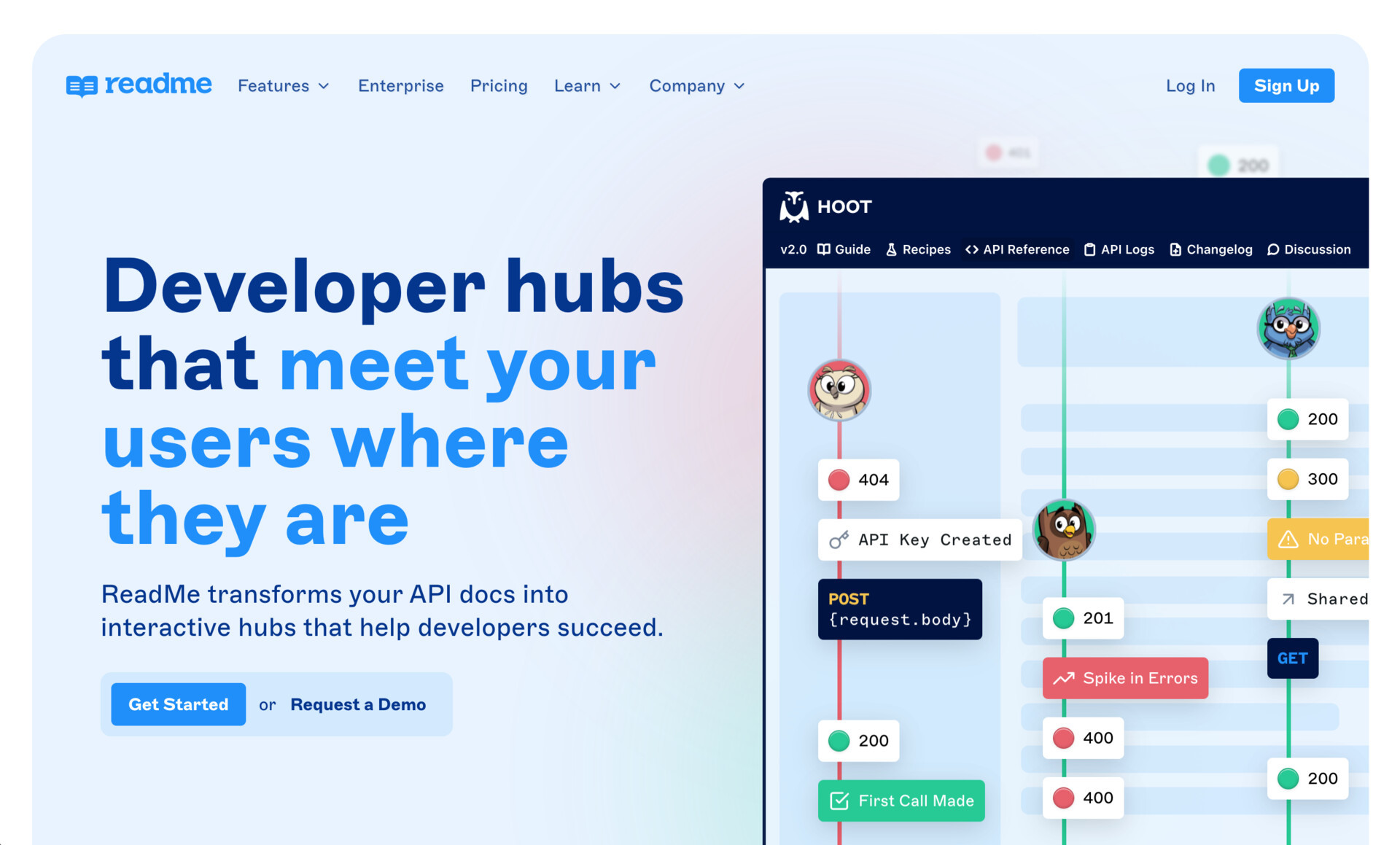The image size is (1400, 845).
Task: Click the blue owl avatar with glasses
Action: coord(1288,328)
